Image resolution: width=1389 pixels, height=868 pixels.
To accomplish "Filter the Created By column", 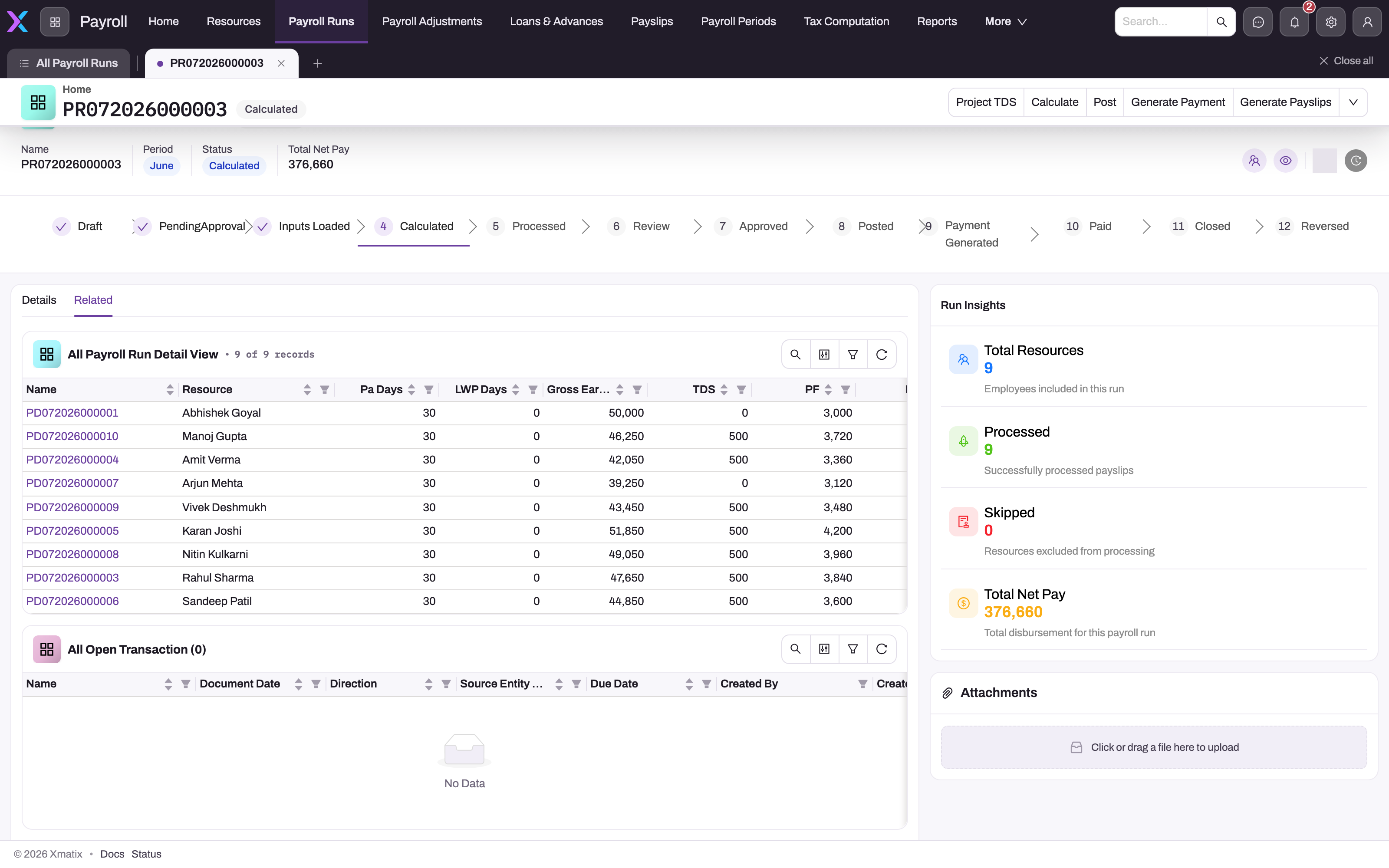I will (x=862, y=684).
